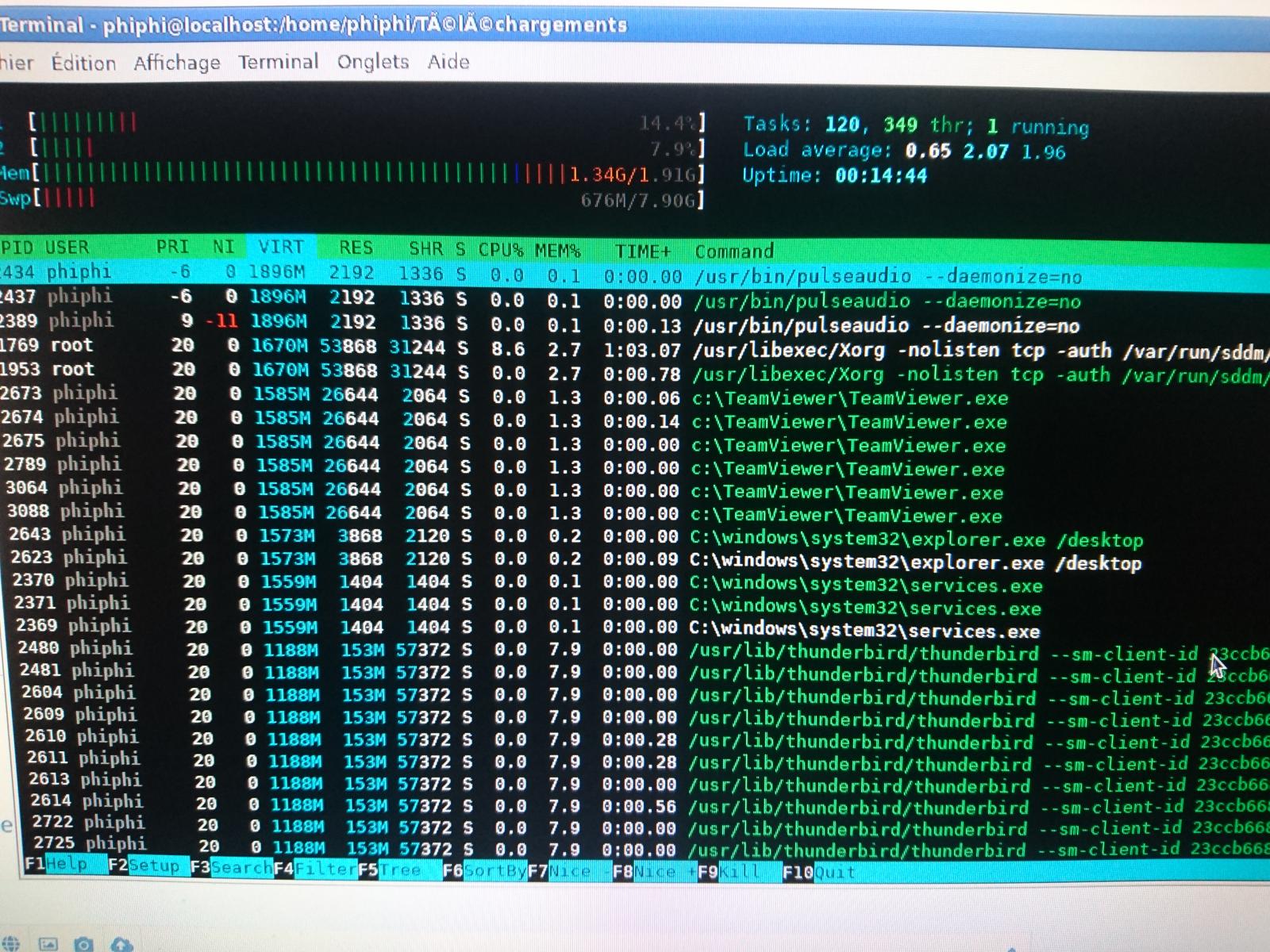
Task: Select explorer.exe /desktop row PID 2643
Action: [635, 536]
